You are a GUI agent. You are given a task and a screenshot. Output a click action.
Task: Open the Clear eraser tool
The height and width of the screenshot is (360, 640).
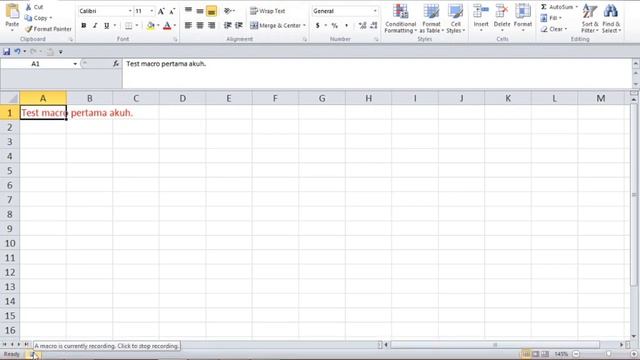pyautogui.click(x=554, y=29)
